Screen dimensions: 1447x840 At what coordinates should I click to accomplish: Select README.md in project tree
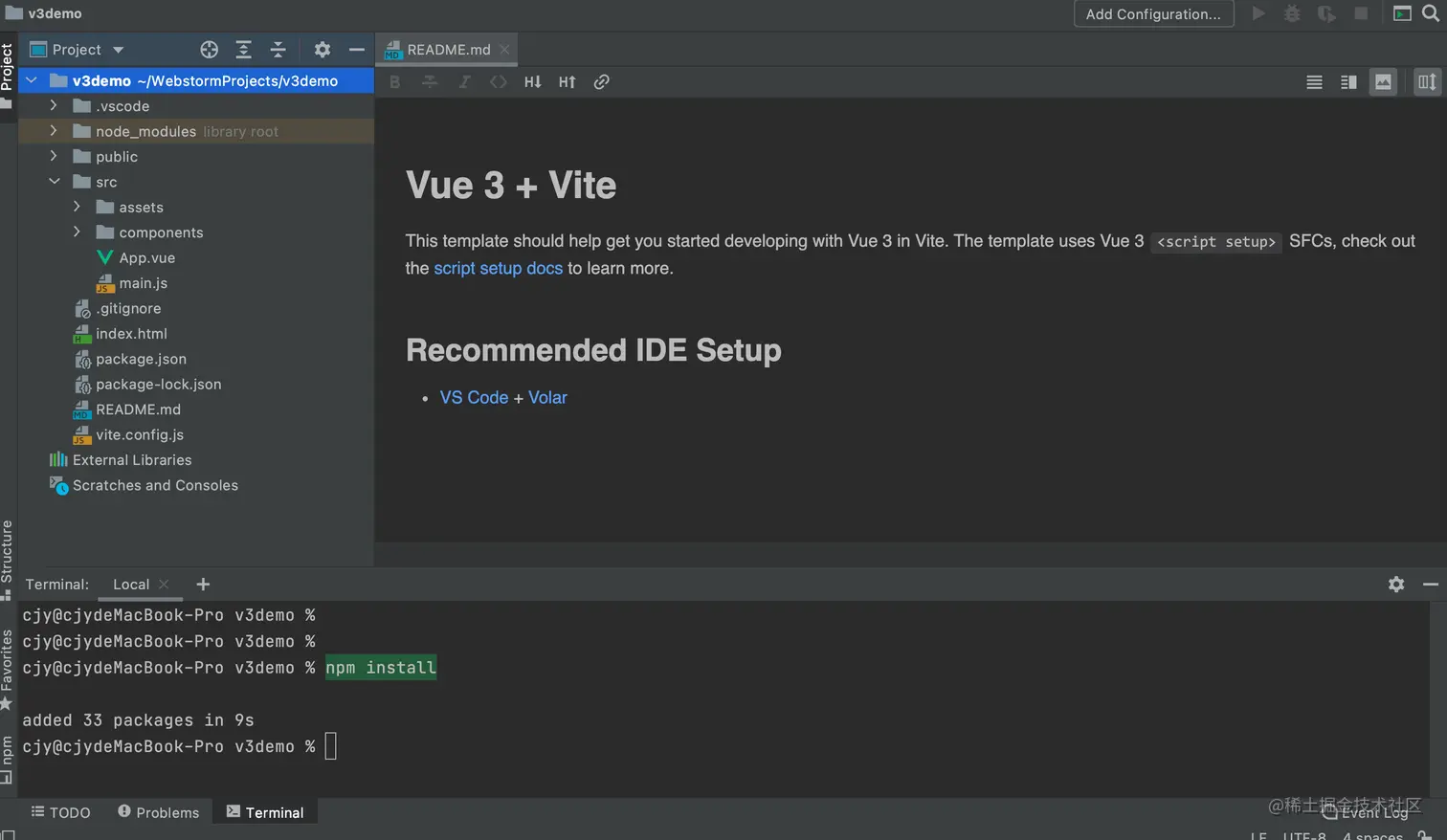[138, 409]
